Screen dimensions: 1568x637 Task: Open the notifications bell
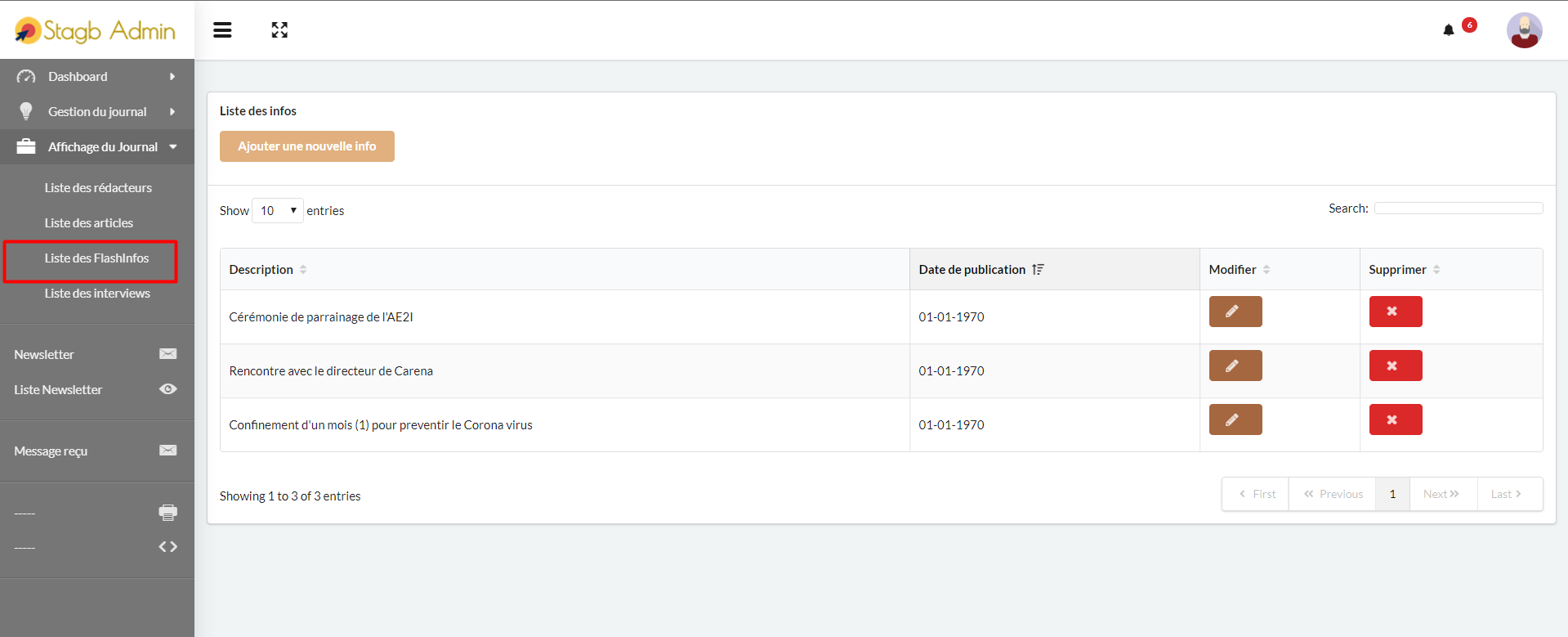click(1449, 30)
